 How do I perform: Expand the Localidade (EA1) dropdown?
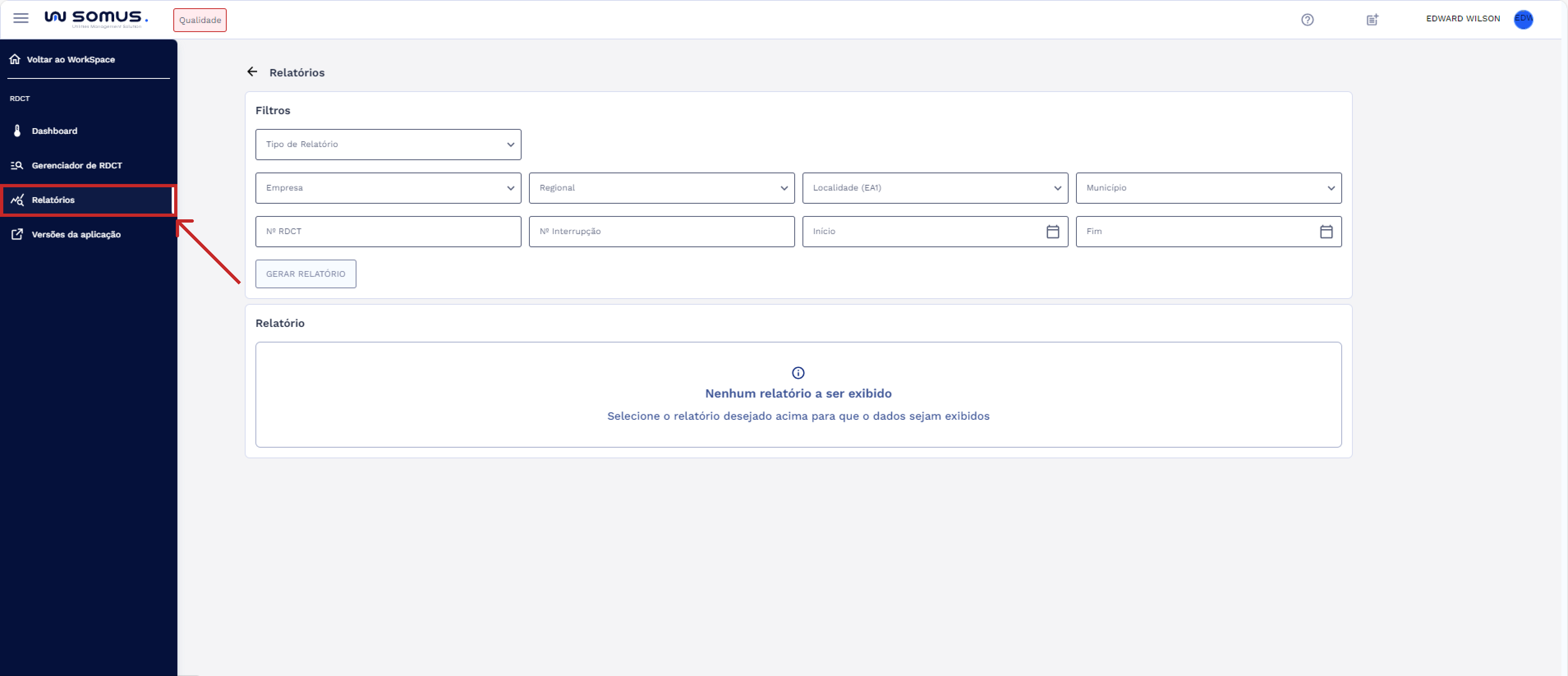tap(1058, 188)
